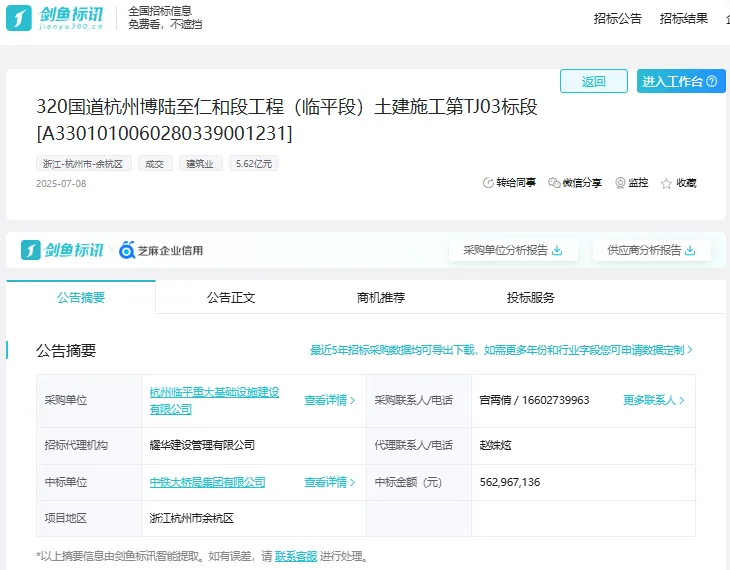Screen dimensions: 730x570
Task: Click the 转给同事 forward icon
Action: (488, 183)
